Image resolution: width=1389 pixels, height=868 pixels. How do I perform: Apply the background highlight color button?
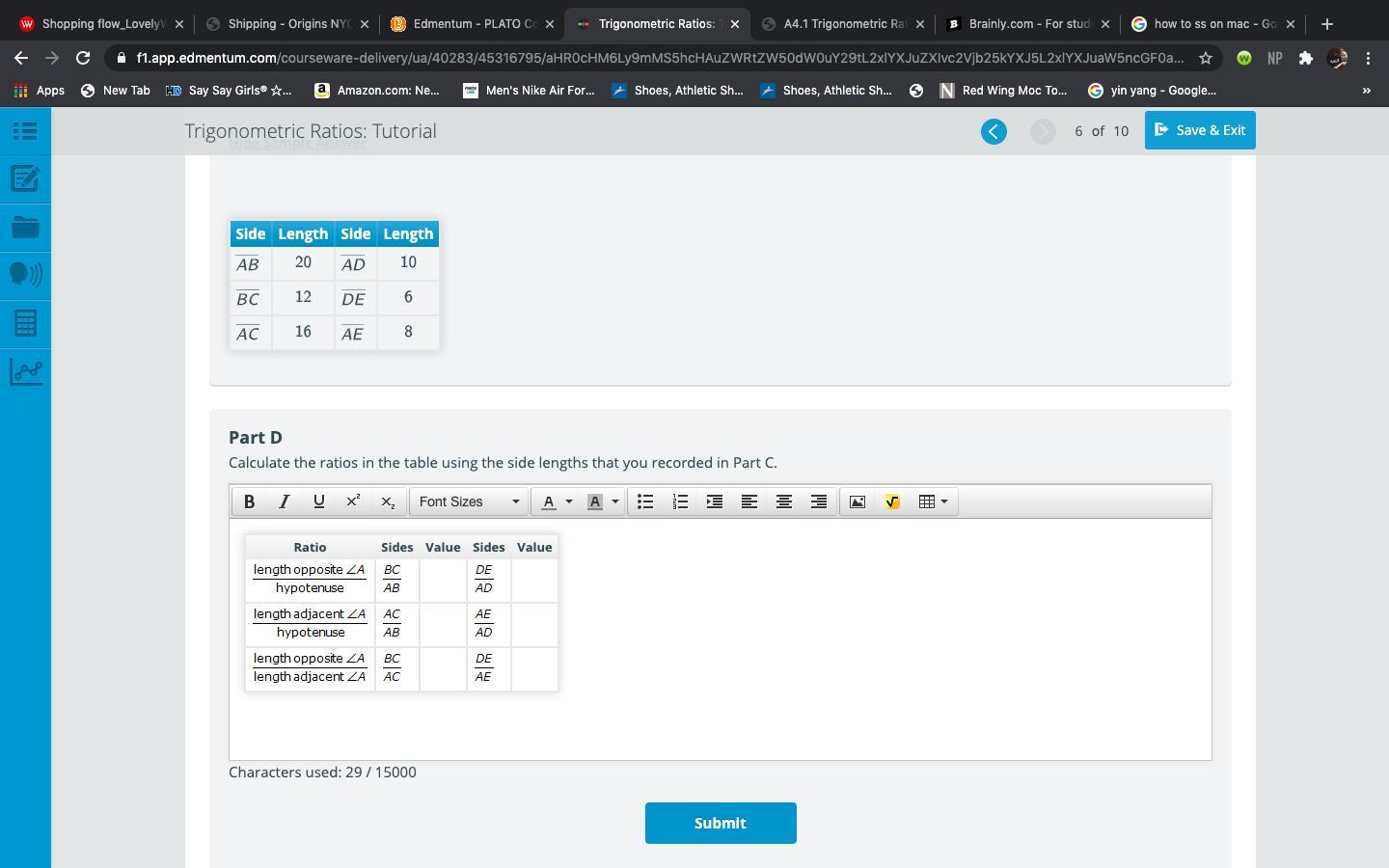(595, 502)
